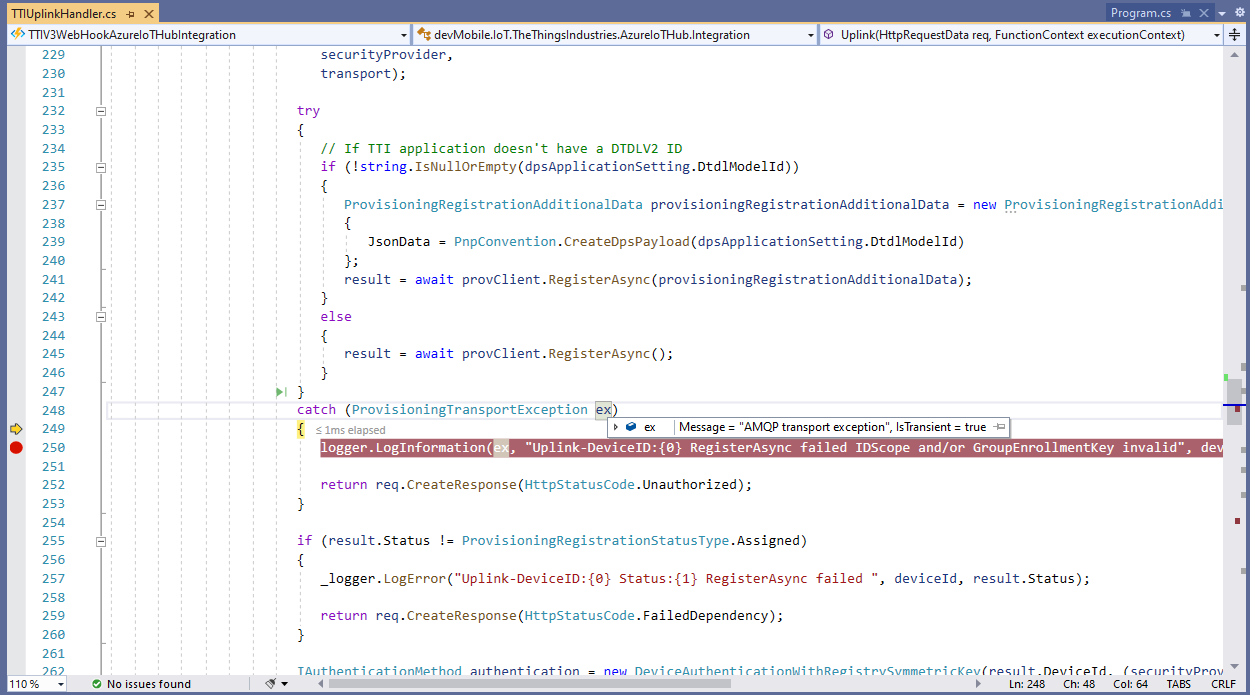
Task: Collapse the try block at line 232
Action: pos(100,111)
